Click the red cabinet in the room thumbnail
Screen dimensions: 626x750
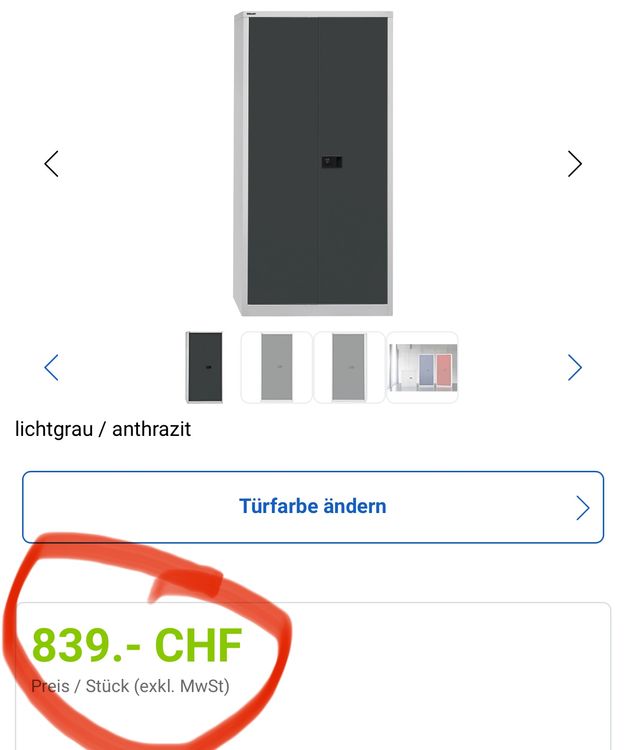point(444,370)
